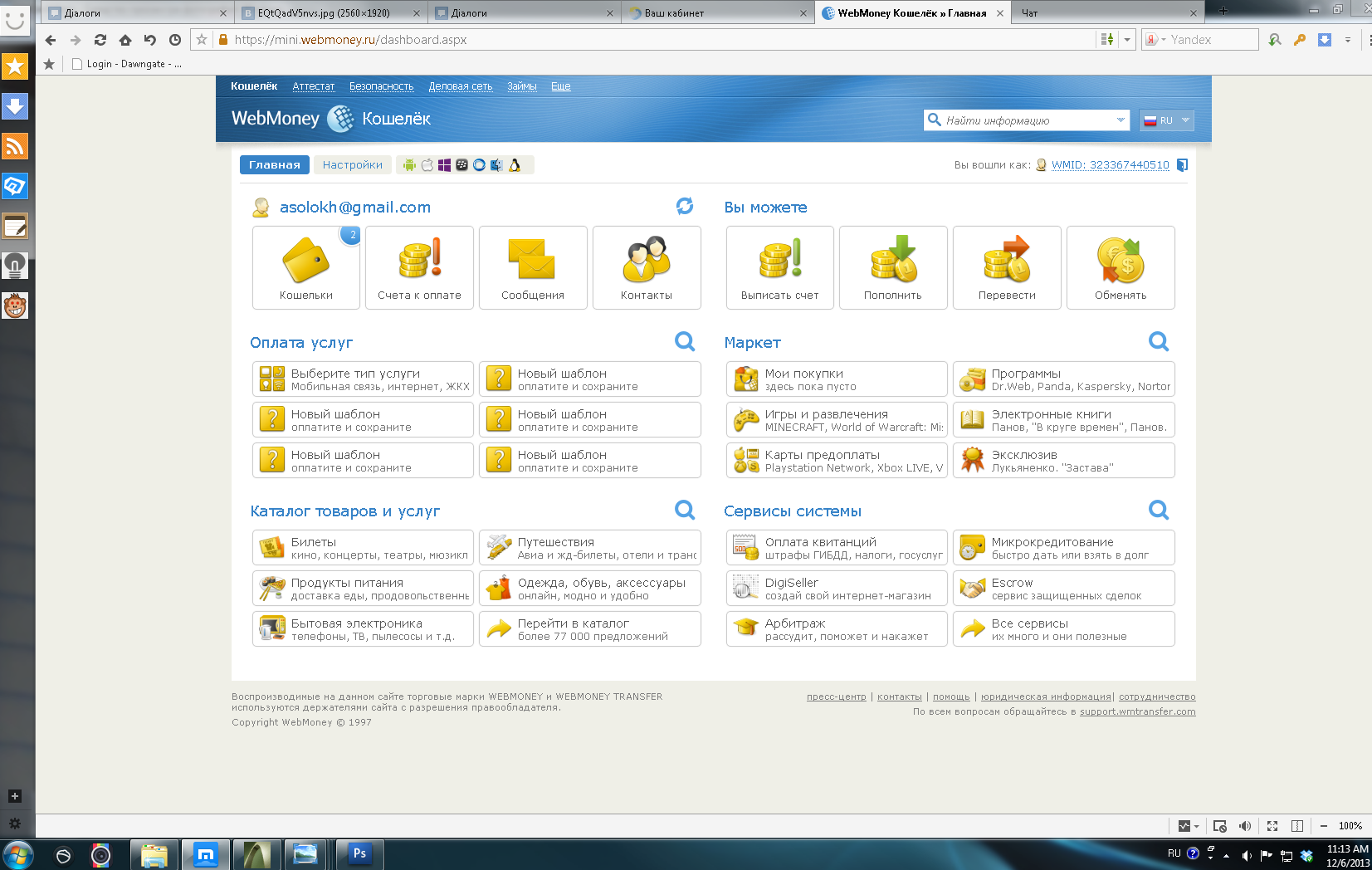Open the address bar history dropdown arrow

pyautogui.click(x=1127, y=40)
